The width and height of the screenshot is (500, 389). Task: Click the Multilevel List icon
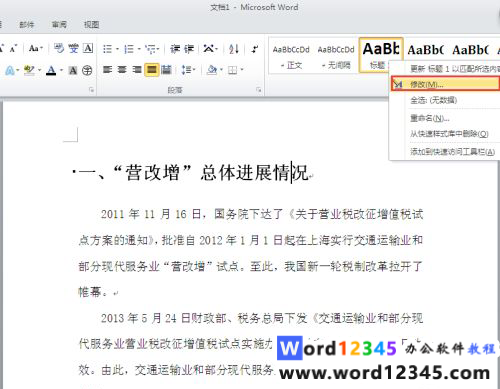coord(150,49)
